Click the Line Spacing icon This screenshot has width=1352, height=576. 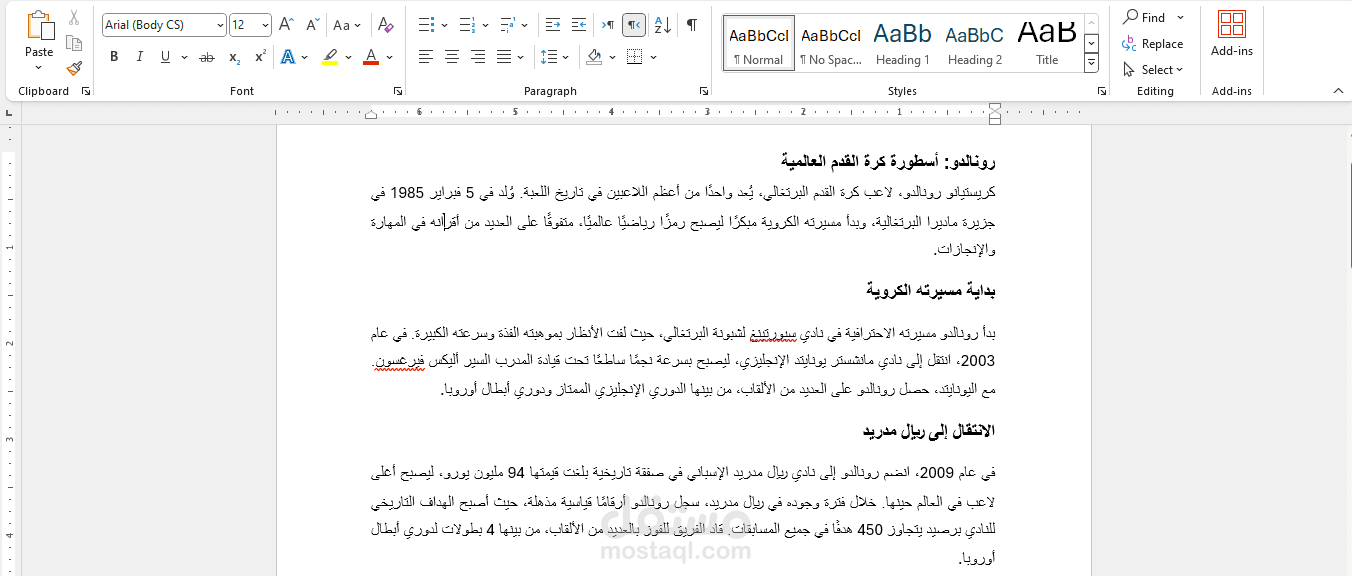pyautogui.click(x=548, y=57)
